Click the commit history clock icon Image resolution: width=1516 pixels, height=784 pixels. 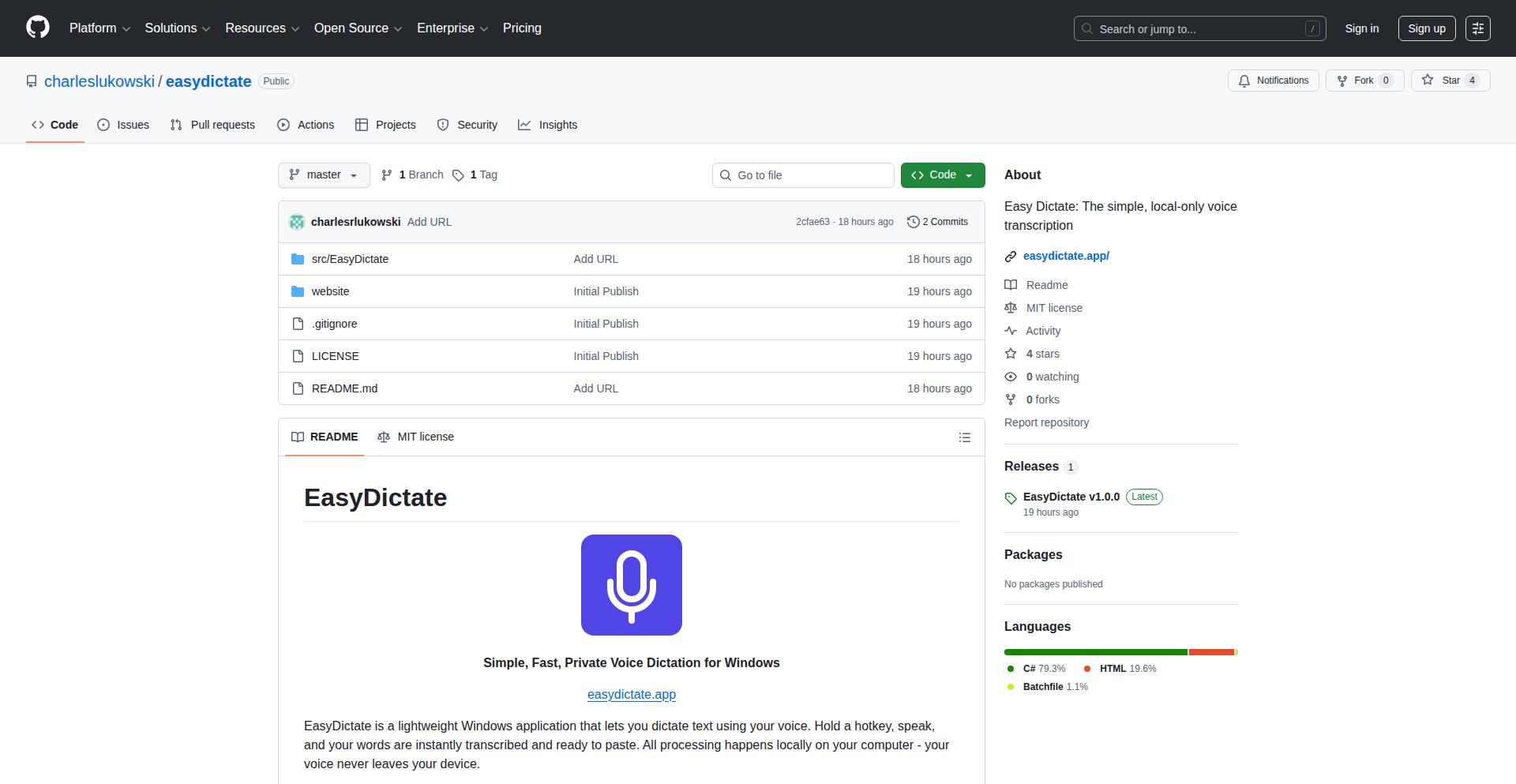tap(914, 222)
